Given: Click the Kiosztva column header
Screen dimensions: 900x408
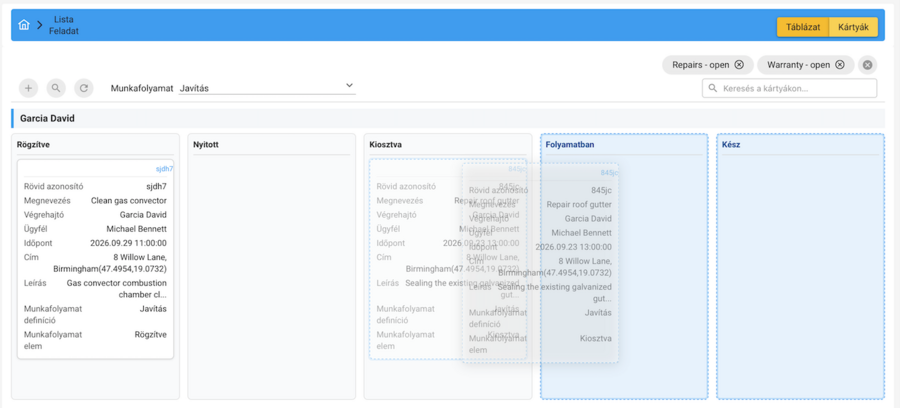Looking at the screenshot, I should [x=386, y=145].
